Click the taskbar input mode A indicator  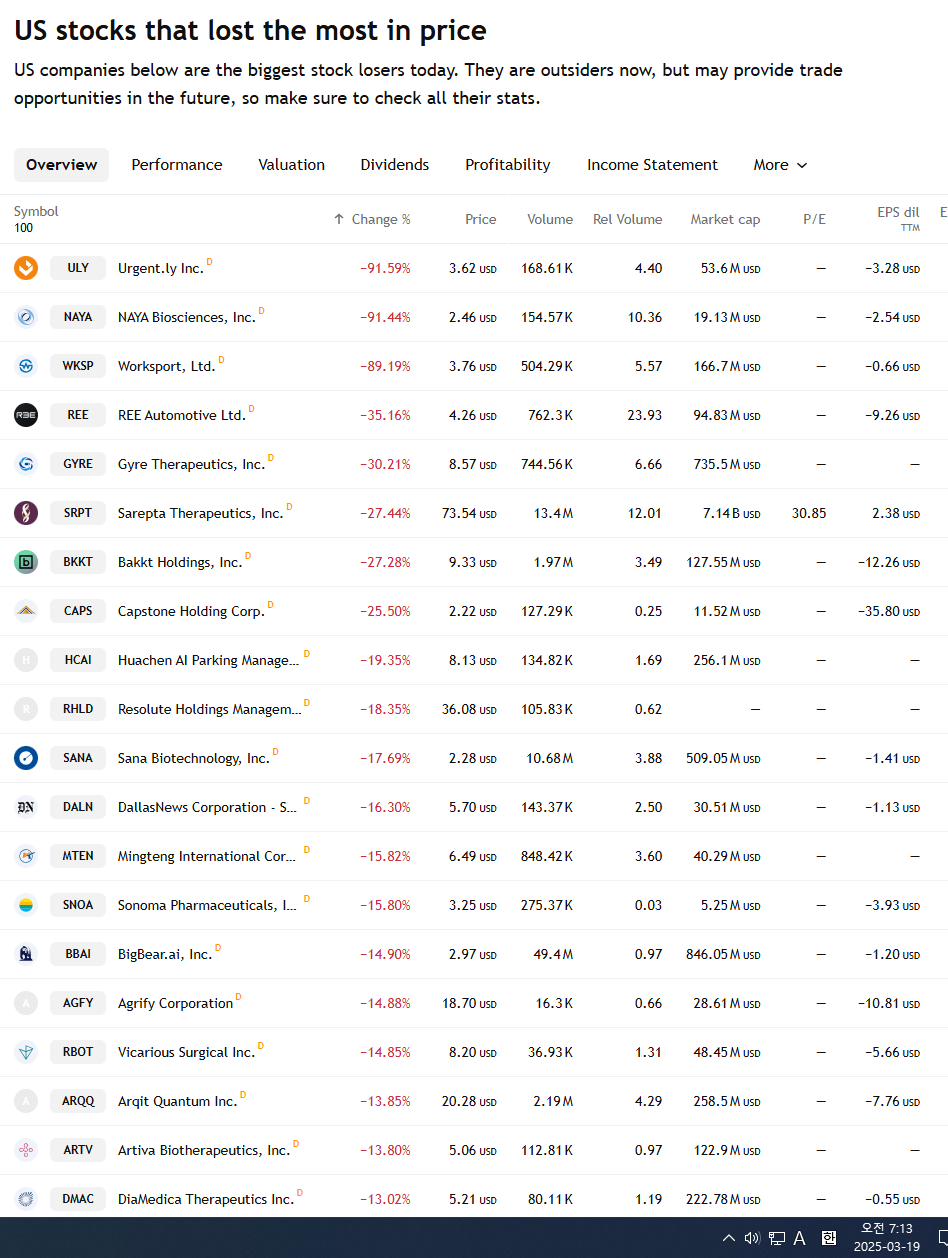[x=800, y=1238]
